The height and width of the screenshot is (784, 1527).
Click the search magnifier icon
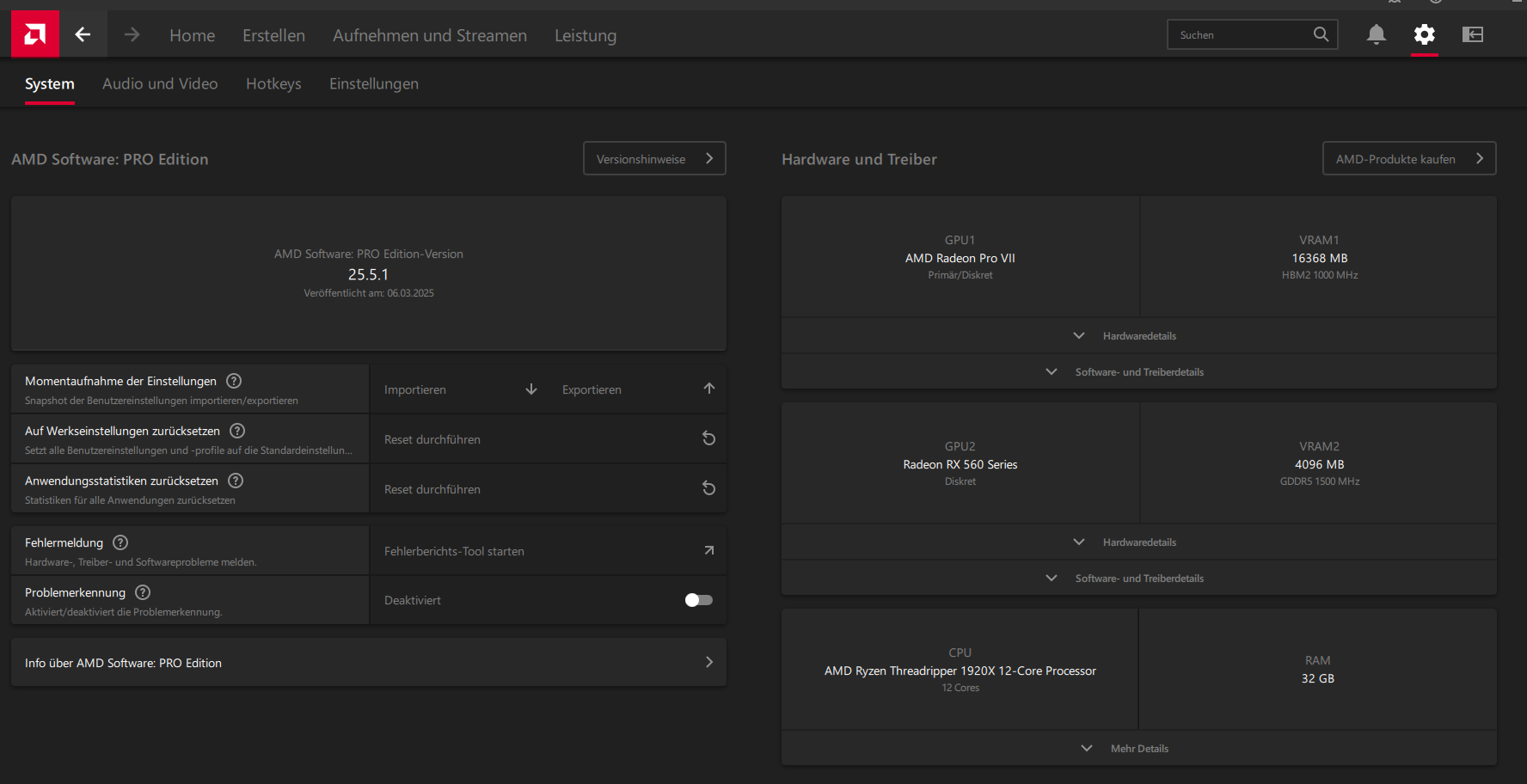[1321, 34]
